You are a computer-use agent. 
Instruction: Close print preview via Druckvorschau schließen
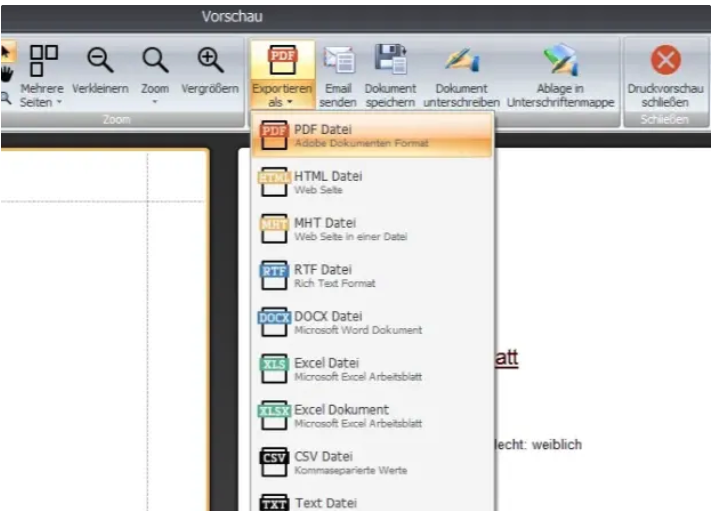pyautogui.click(x=666, y=61)
